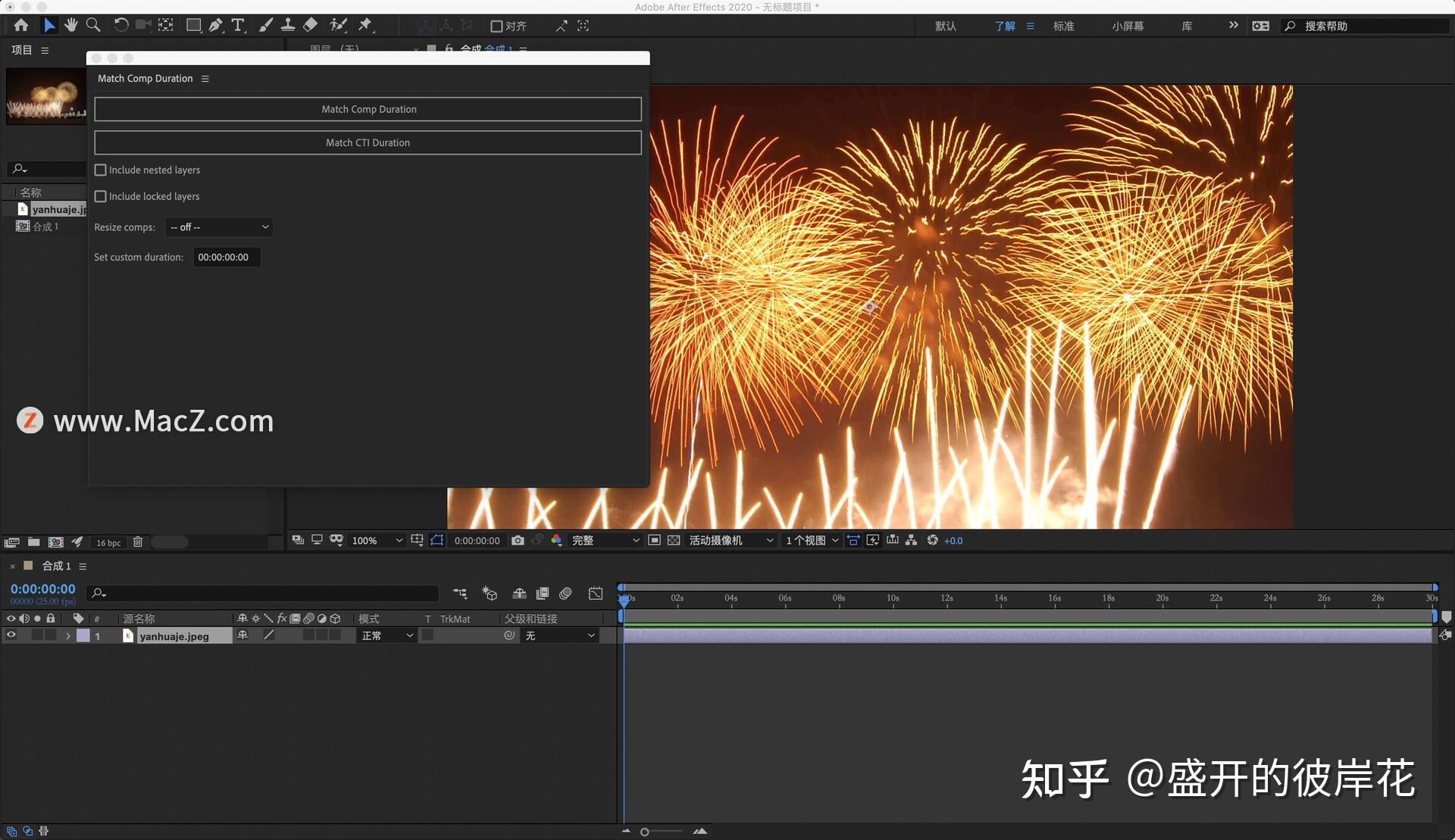Hide the yanhuaje.jpeg layer visibility eye
1455x840 pixels.
click(x=11, y=635)
